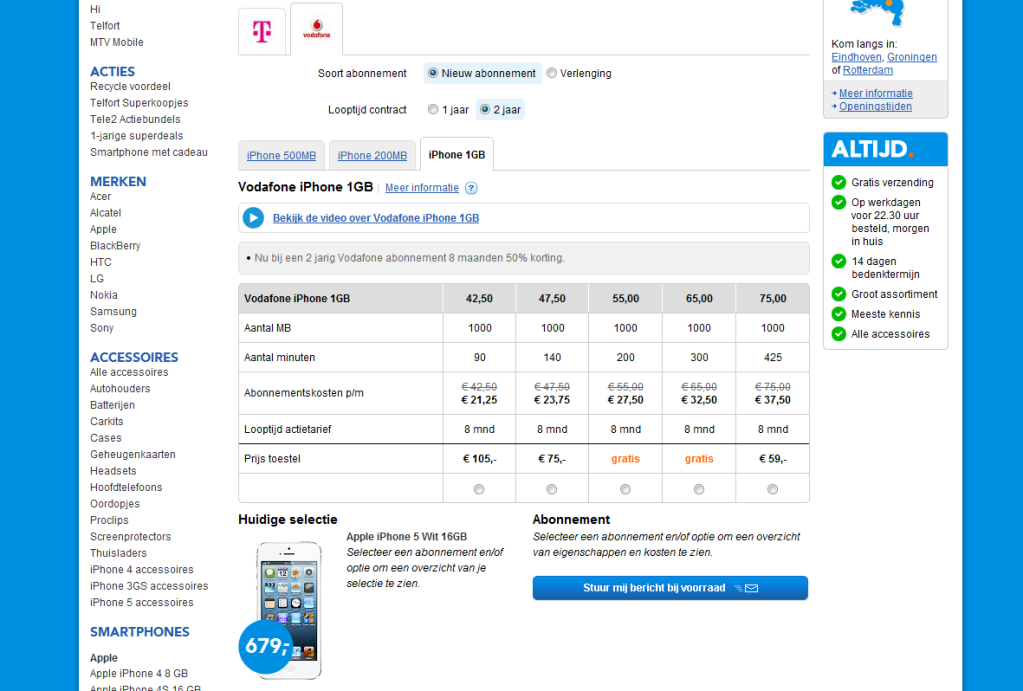Image resolution: width=1023 pixels, height=691 pixels.
Task: Select the 55,00 plan radio button
Action: point(625,489)
